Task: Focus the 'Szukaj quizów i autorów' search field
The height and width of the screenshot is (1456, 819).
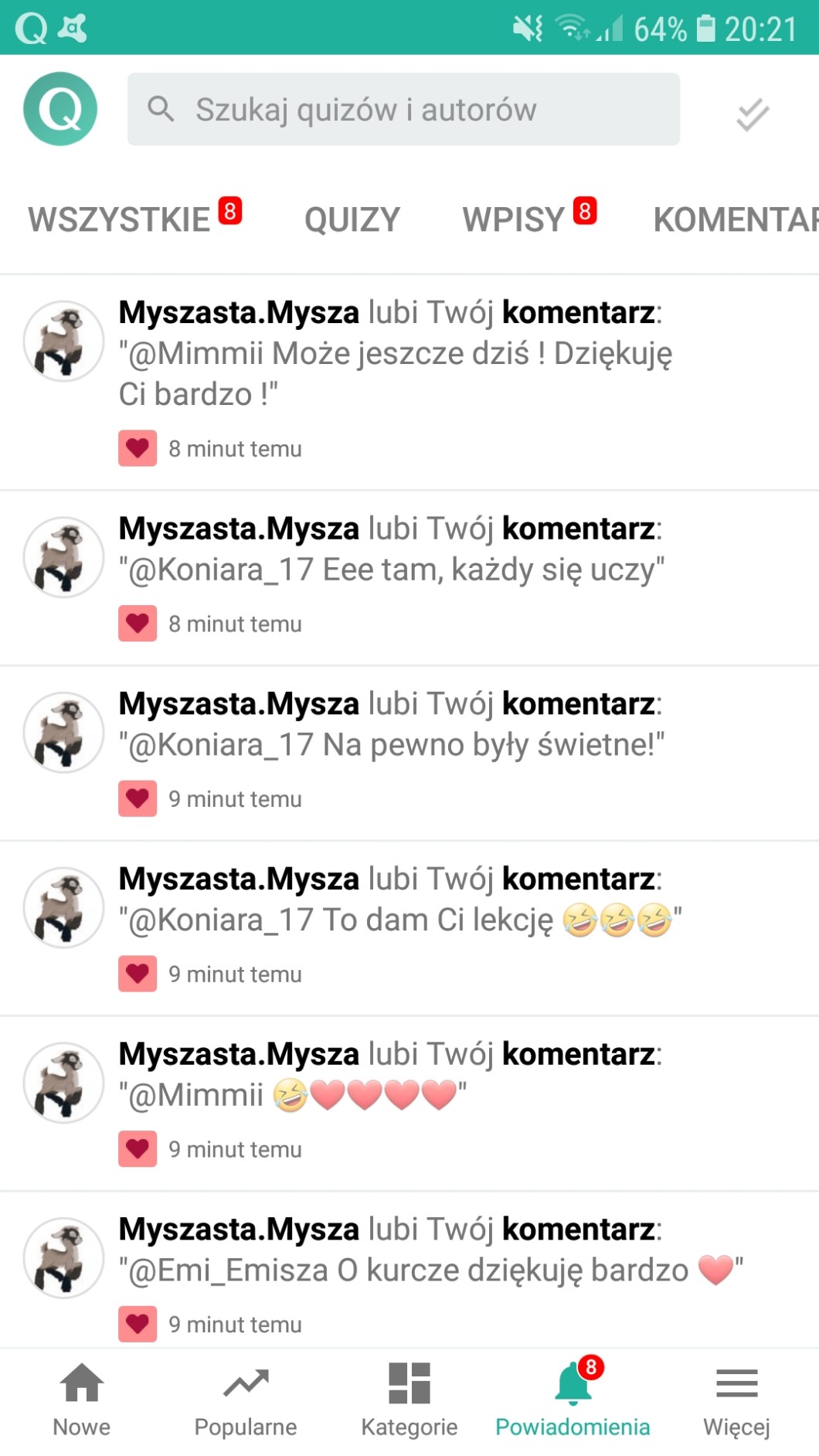Action: click(403, 109)
